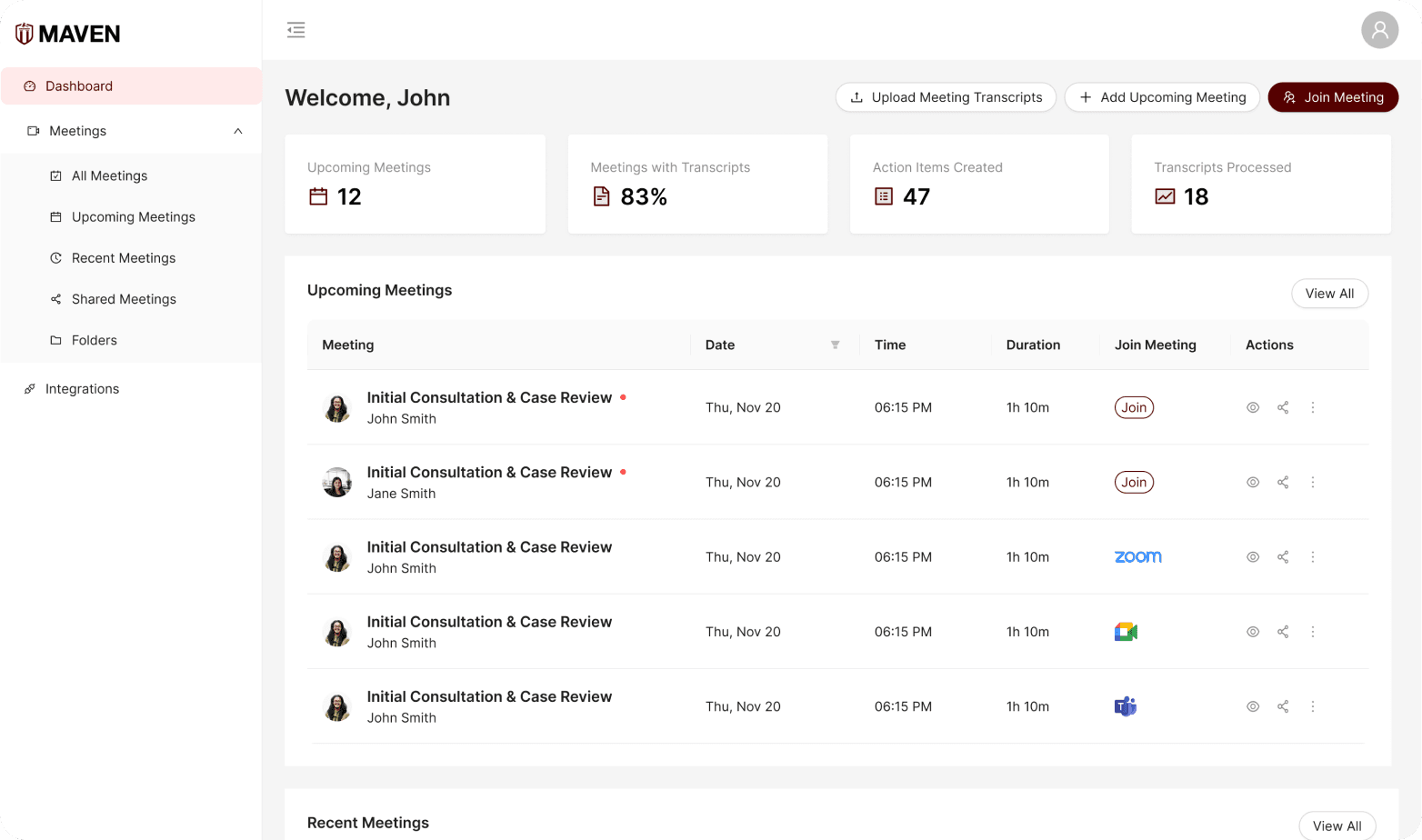
Task: Go to Upcoming Meetings from the sidebar
Action: point(133,216)
